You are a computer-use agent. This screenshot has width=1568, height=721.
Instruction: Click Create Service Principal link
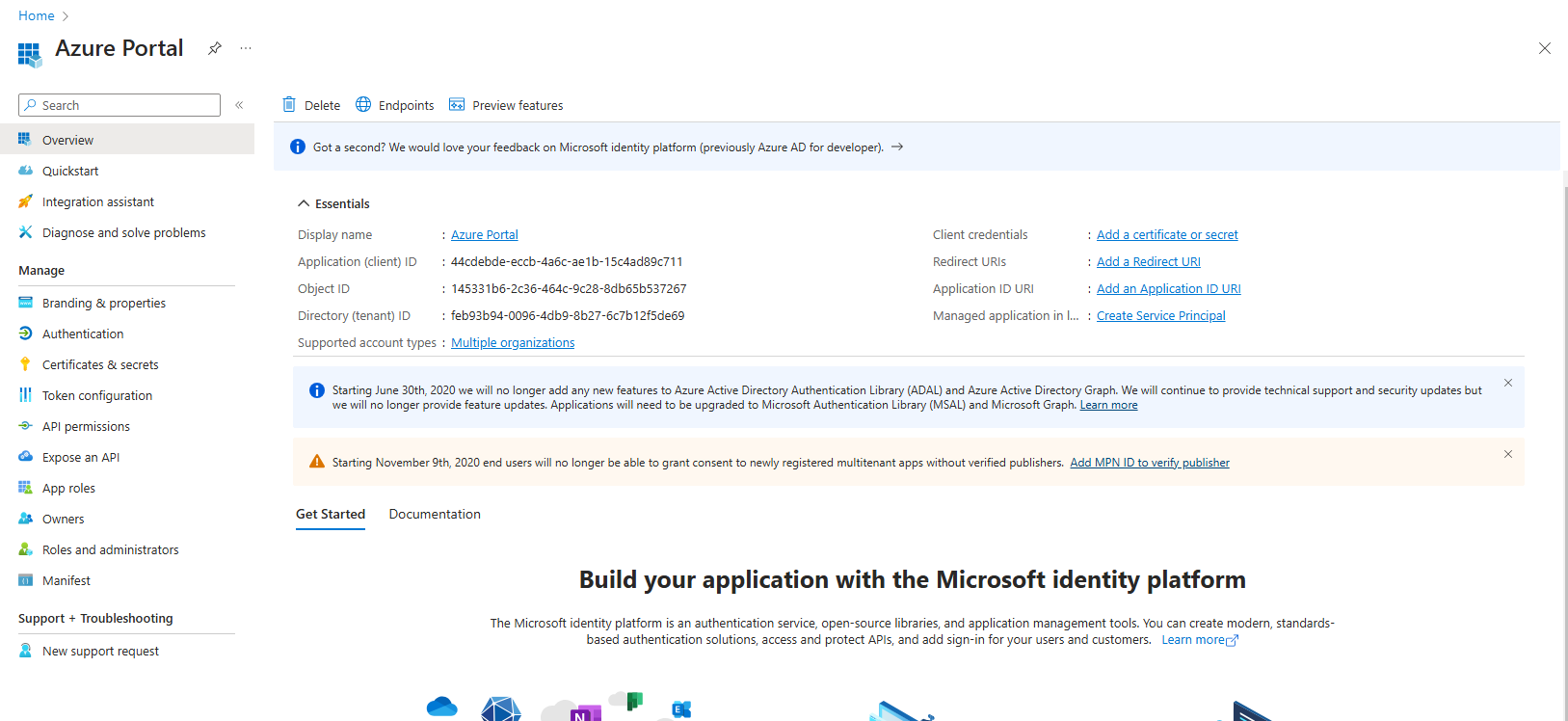[1160, 315]
